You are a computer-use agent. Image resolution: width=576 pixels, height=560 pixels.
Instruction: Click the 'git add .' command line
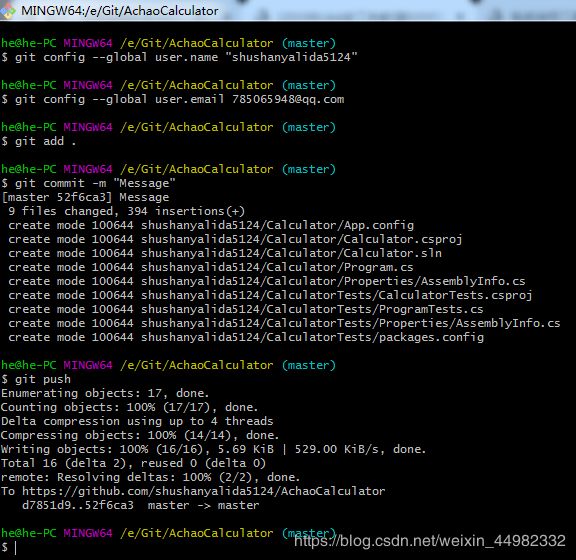pos(39,141)
